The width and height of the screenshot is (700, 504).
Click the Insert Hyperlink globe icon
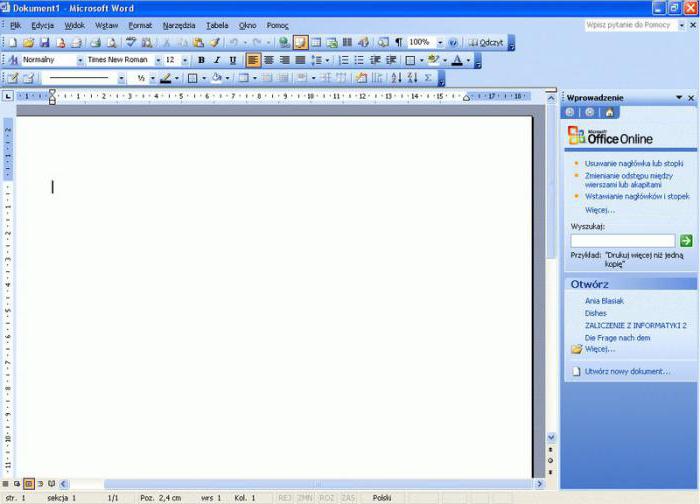pos(283,43)
